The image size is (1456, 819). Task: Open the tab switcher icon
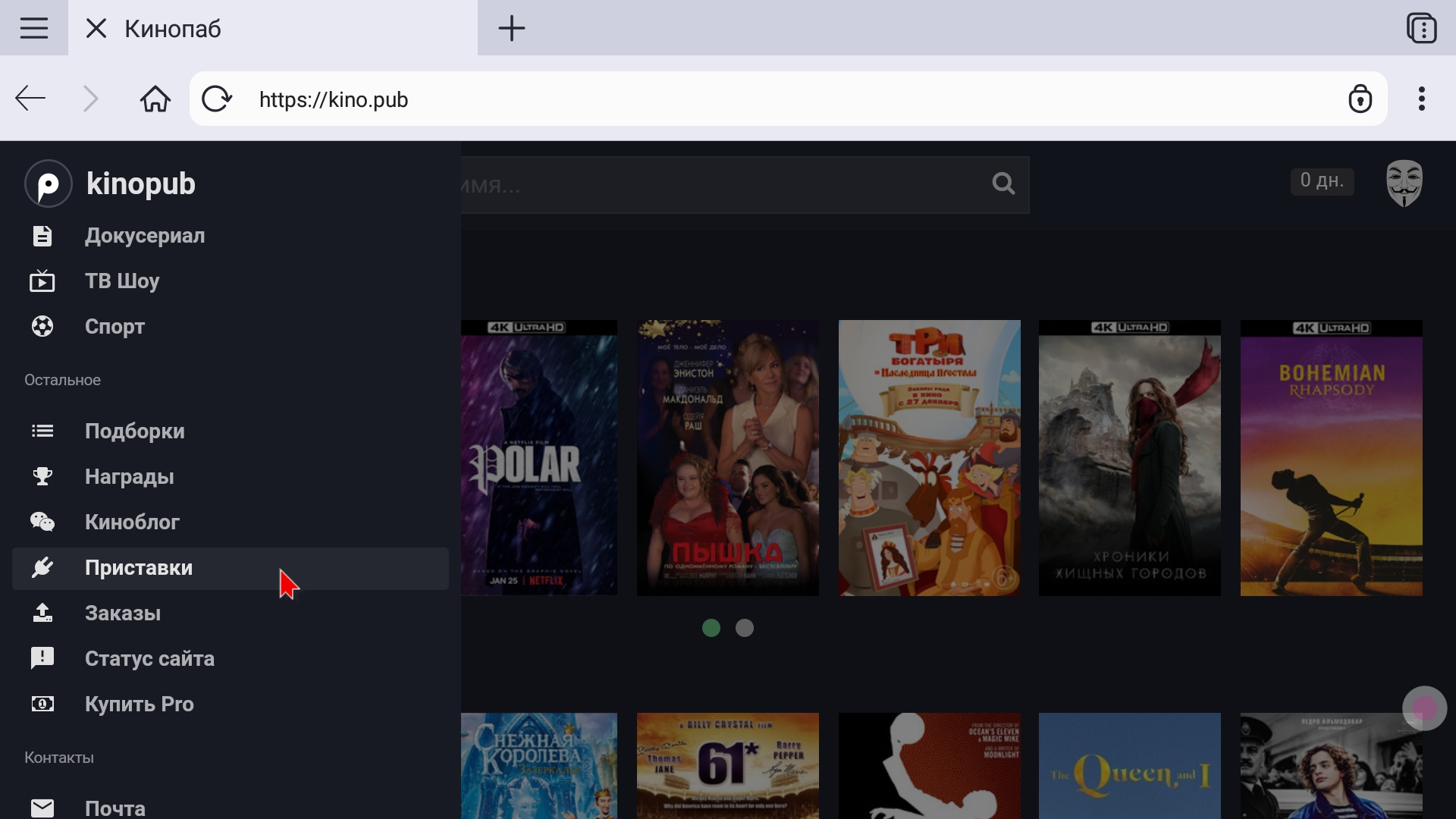(1421, 29)
